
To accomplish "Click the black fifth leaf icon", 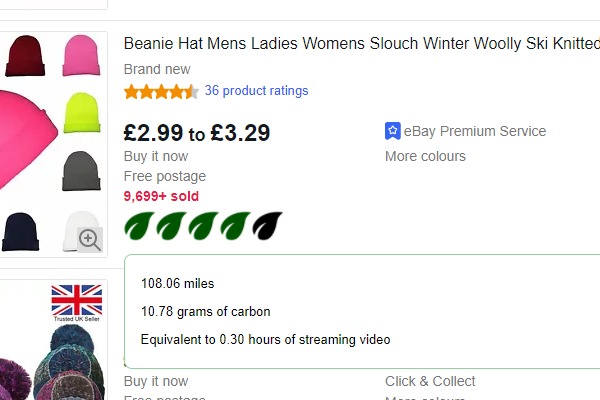I will 267,227.
